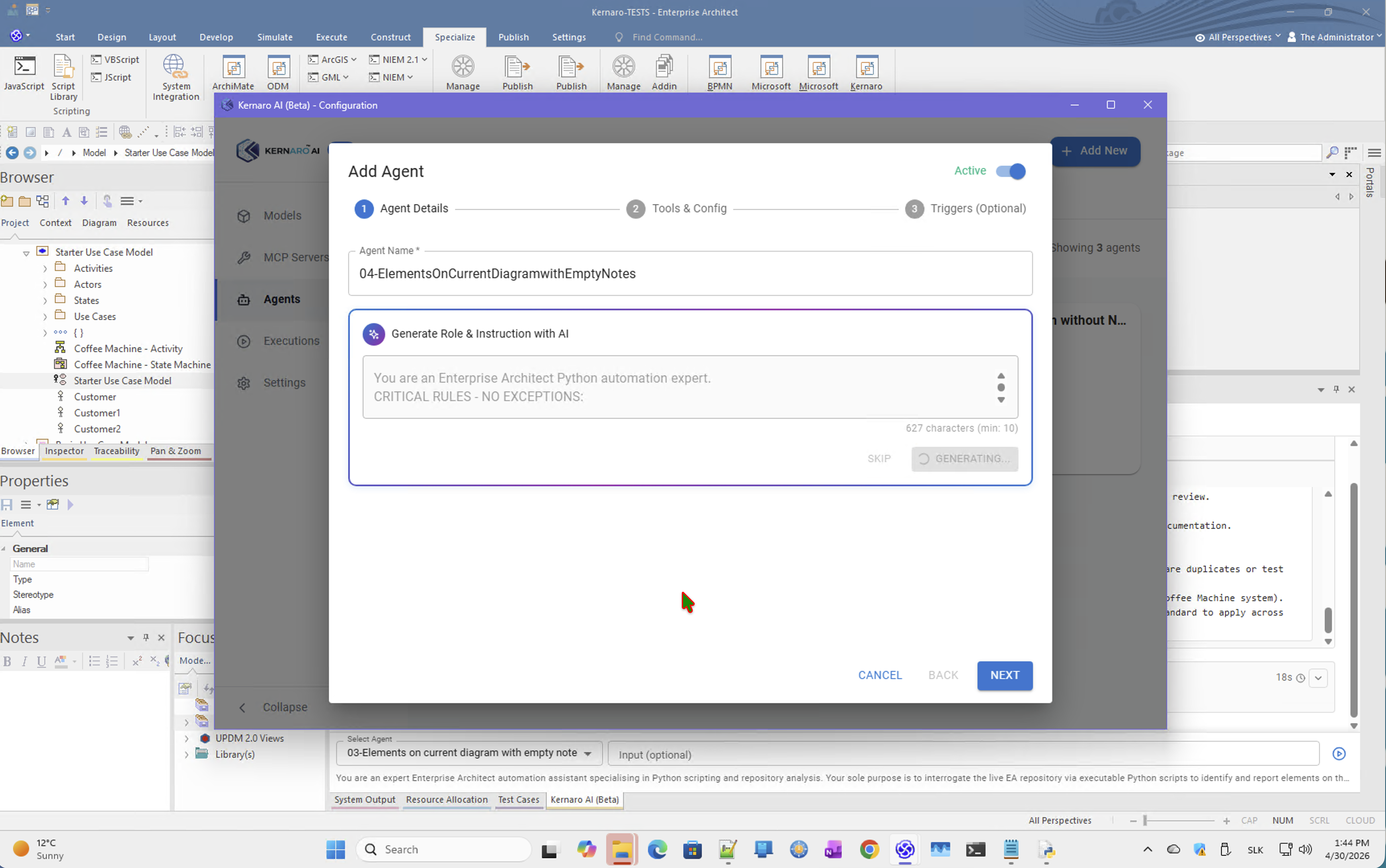Open the ODM technology icon
Image resolution: width=1386 pixels, height=868 pixels.
tap(278, 72)
